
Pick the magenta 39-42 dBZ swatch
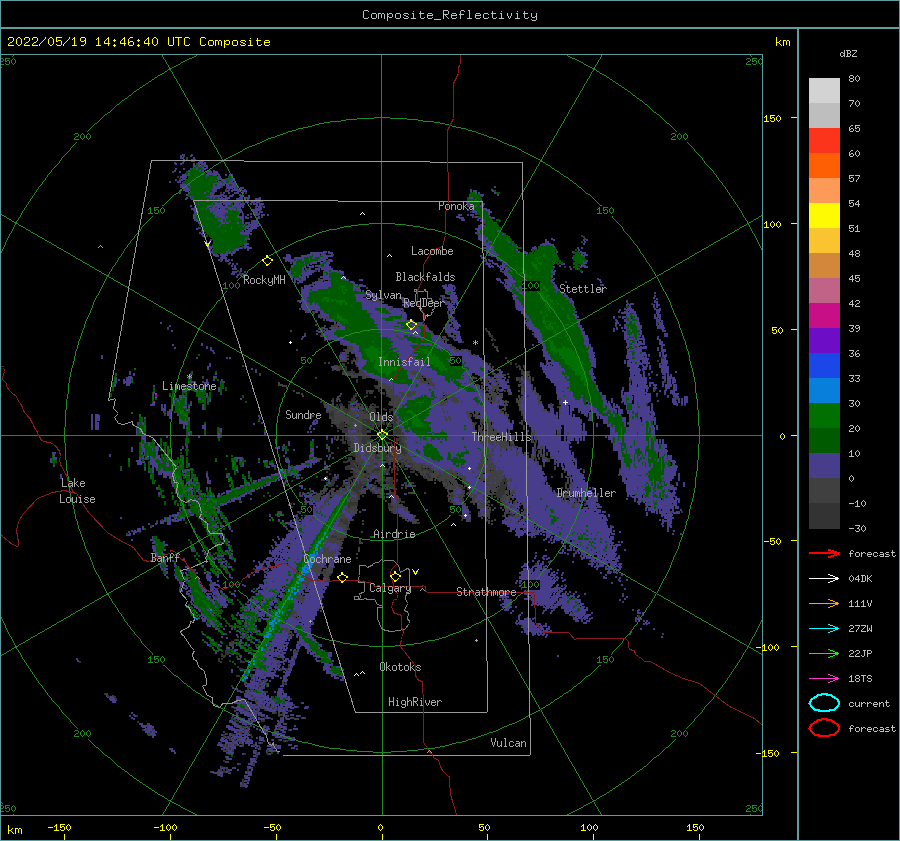(x=824, y=316)
